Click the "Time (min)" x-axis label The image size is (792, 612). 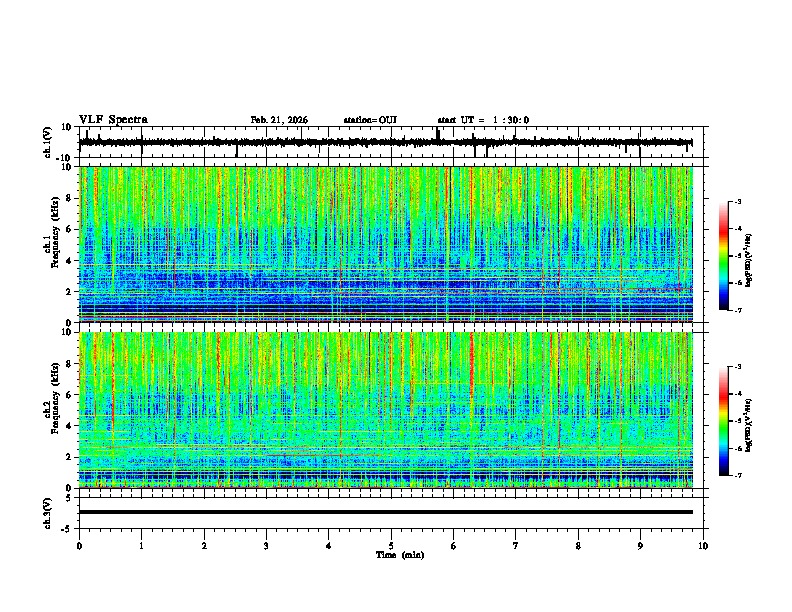click(400, 555)
